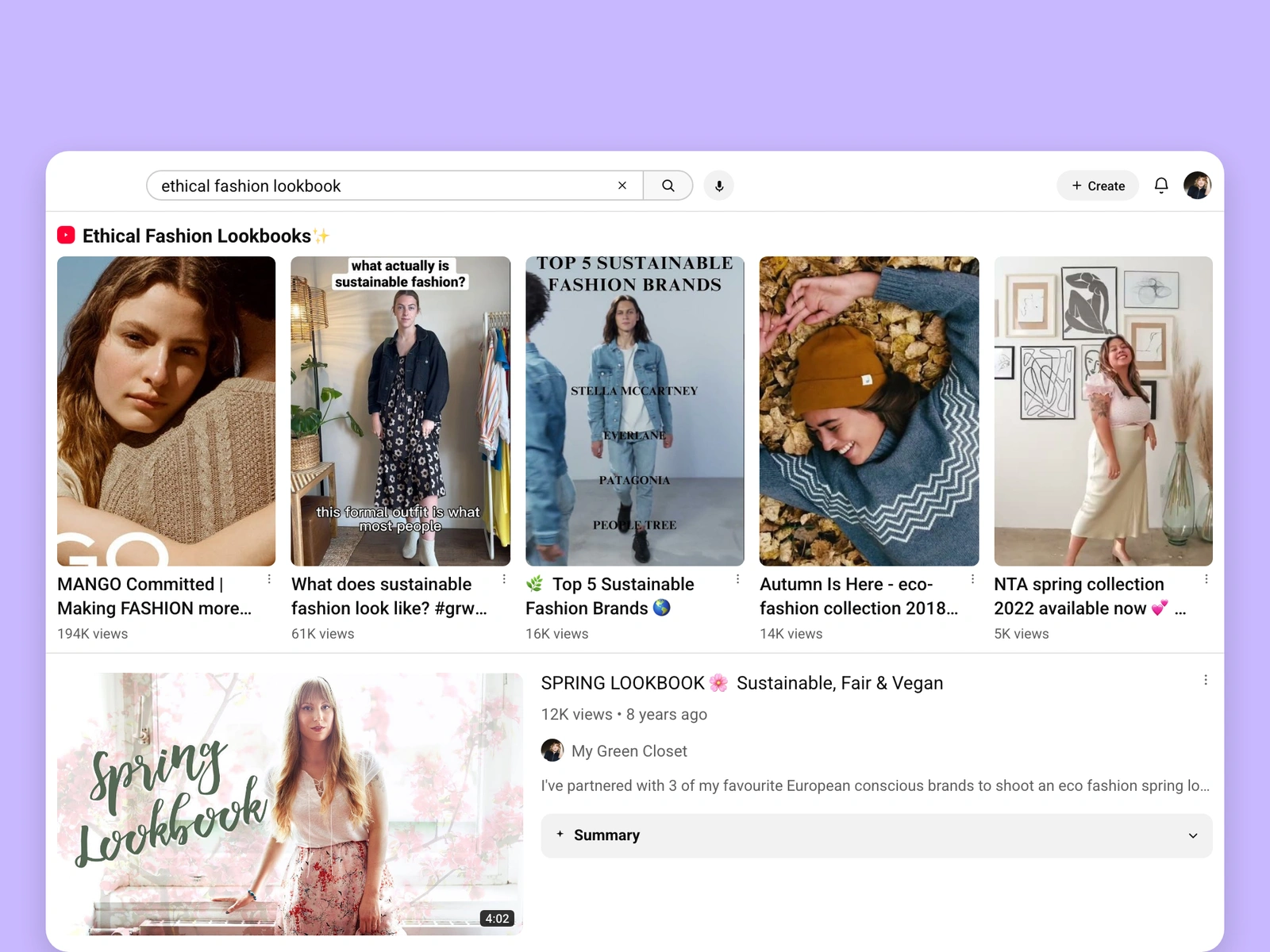This screenshot has height=952, width=1270.
Task: Open more options for NTA spring collection video
Action: 1206,579
